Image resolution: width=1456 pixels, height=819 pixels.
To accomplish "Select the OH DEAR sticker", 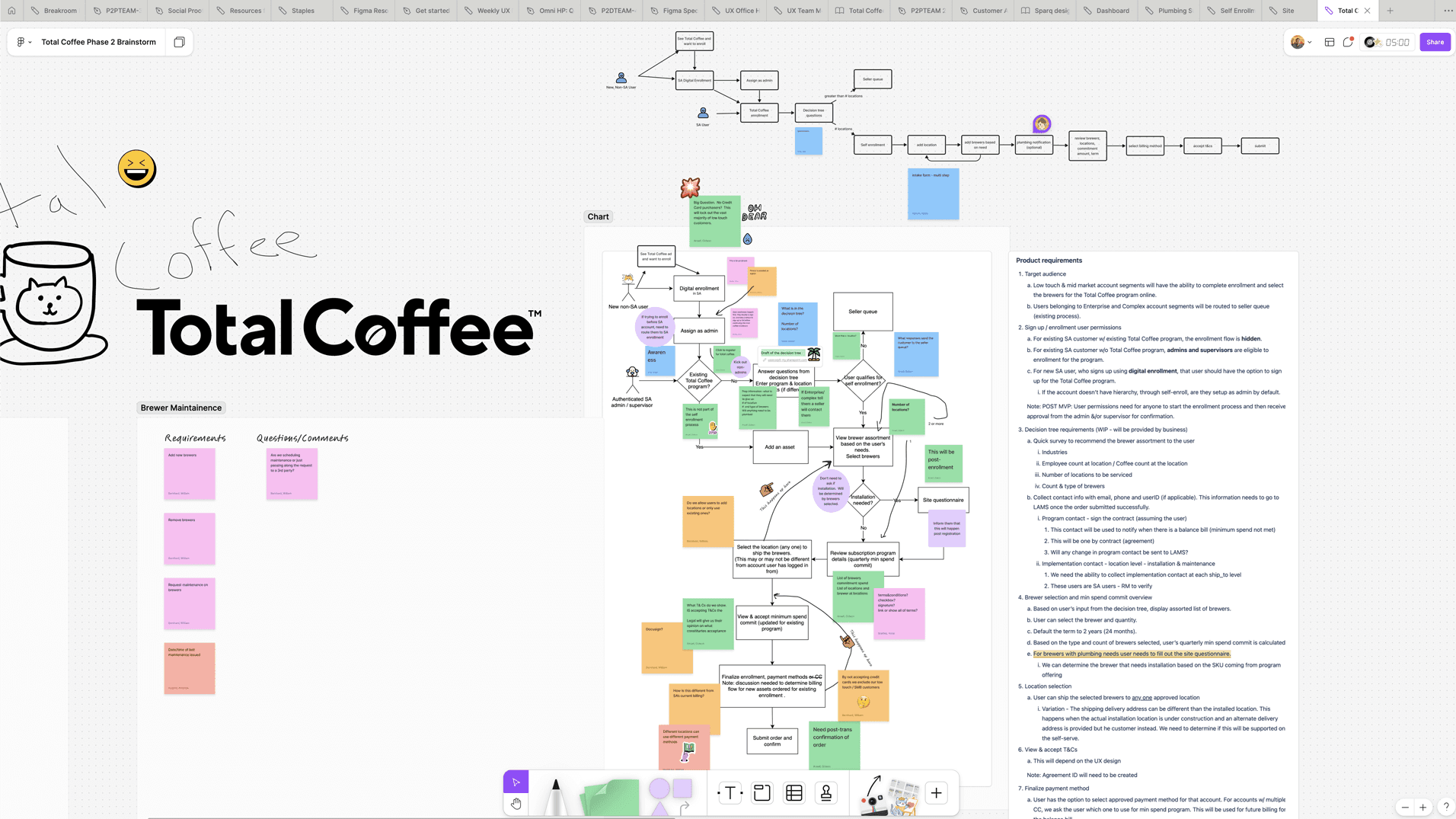I will tap(754, 213).
